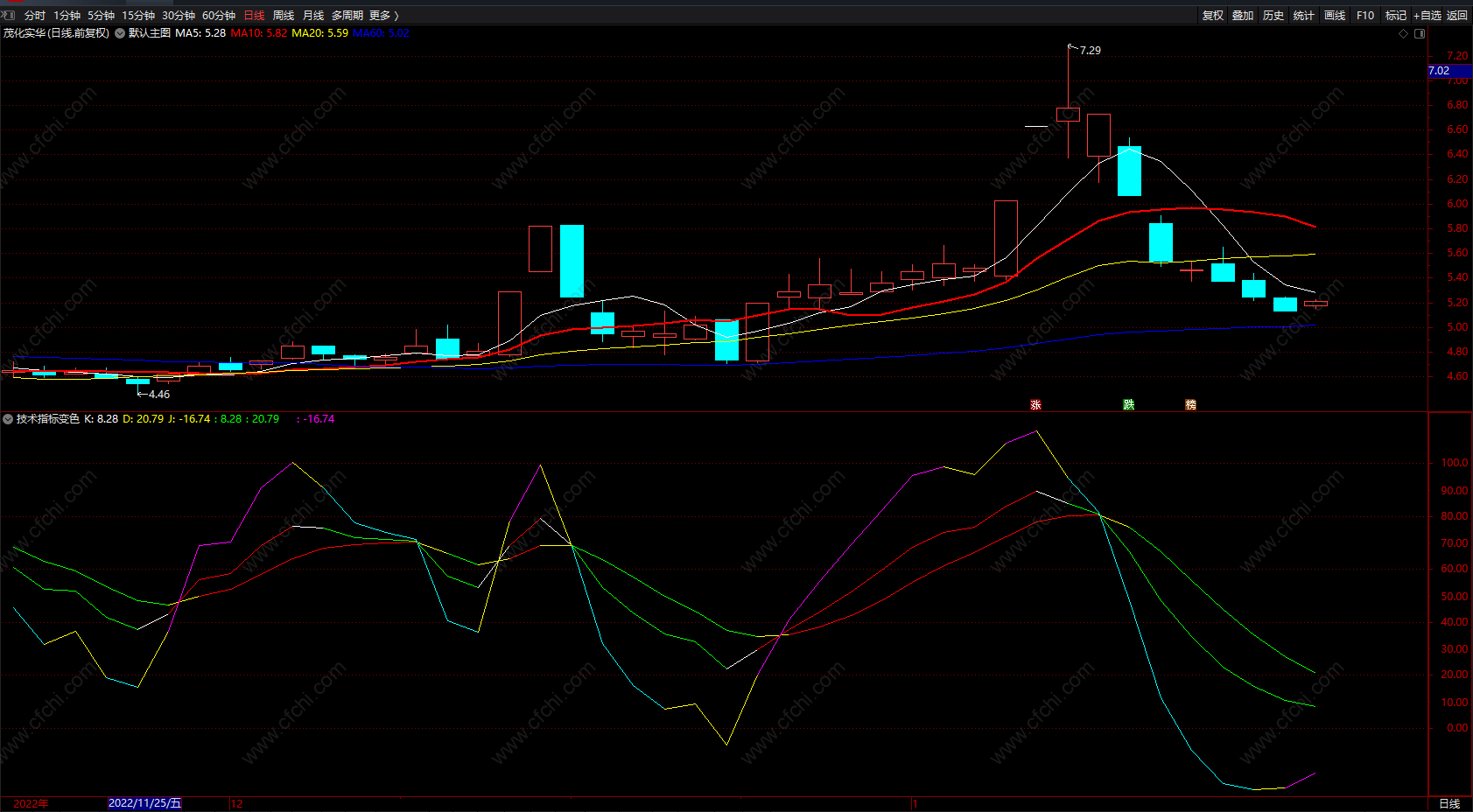Viewport: 1473px width, 812px height.
Task: Click the 日线 label at bottom-right corner
Action: (x=1449, y=803)
